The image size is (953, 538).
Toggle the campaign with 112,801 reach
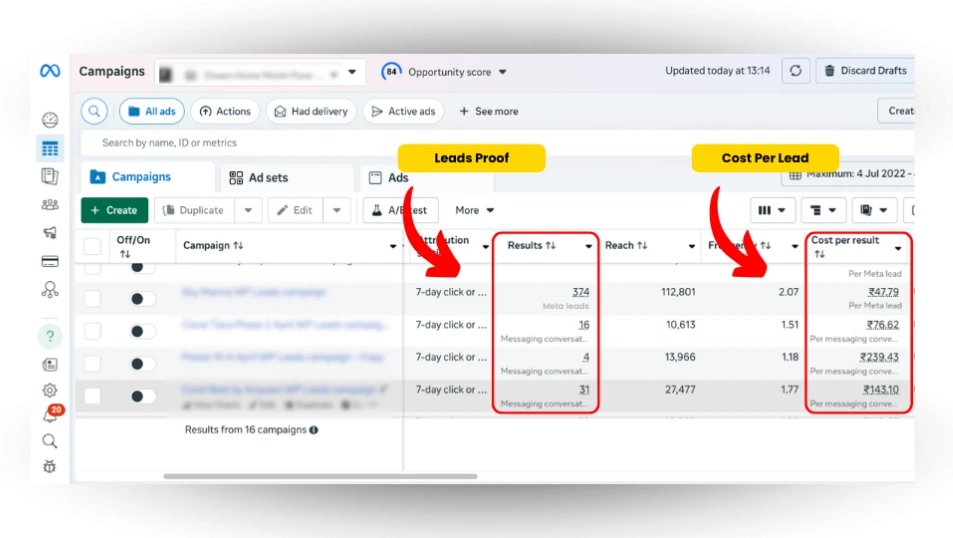pyautogui.click(x=142, y=298)
